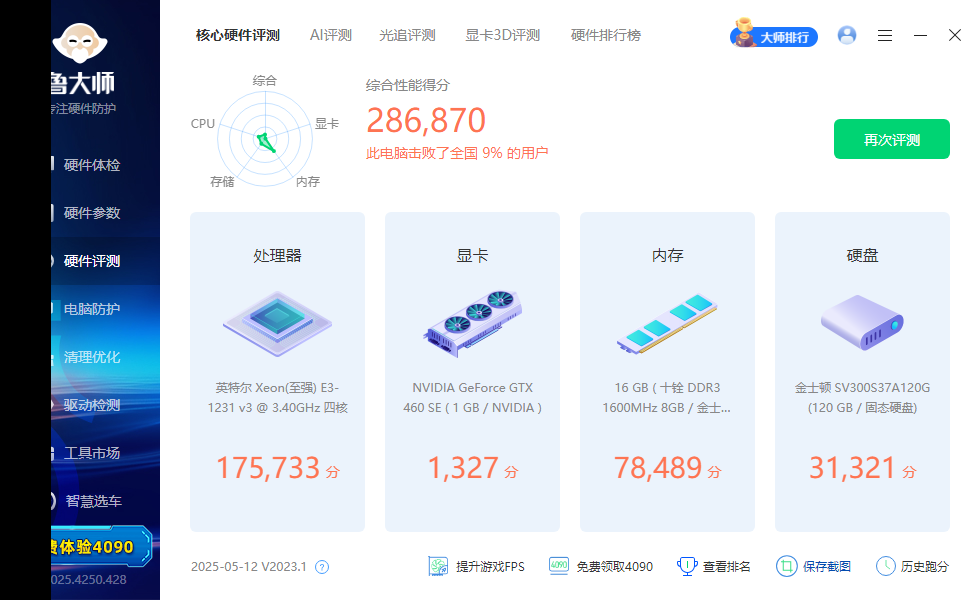Viewport: 980px width, 600px height.
Task: Click the radar performance chart
Action: point(265,139)
